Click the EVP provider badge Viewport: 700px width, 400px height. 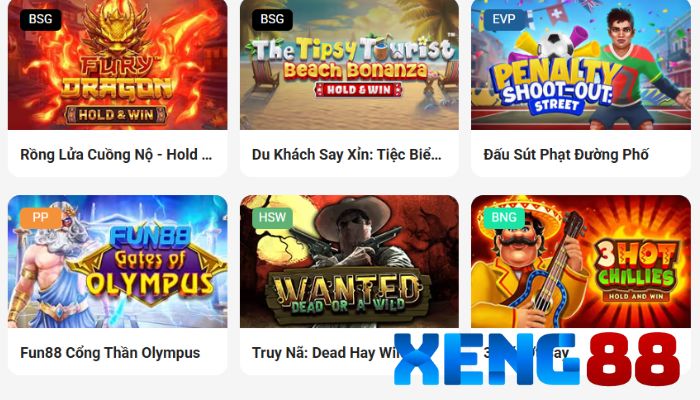(504, 19)
